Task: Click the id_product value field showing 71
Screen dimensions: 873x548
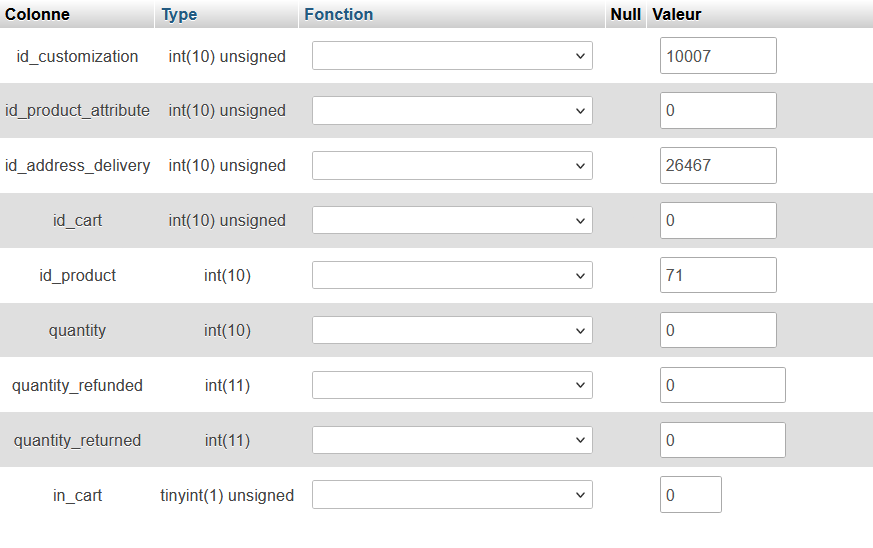Action: coord(718,275)
